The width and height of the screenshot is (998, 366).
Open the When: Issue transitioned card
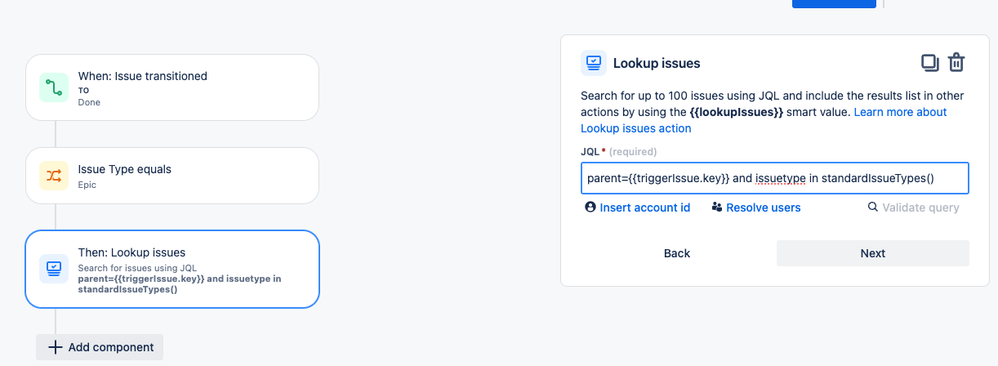pyautogui.click(x=172, y=88)
